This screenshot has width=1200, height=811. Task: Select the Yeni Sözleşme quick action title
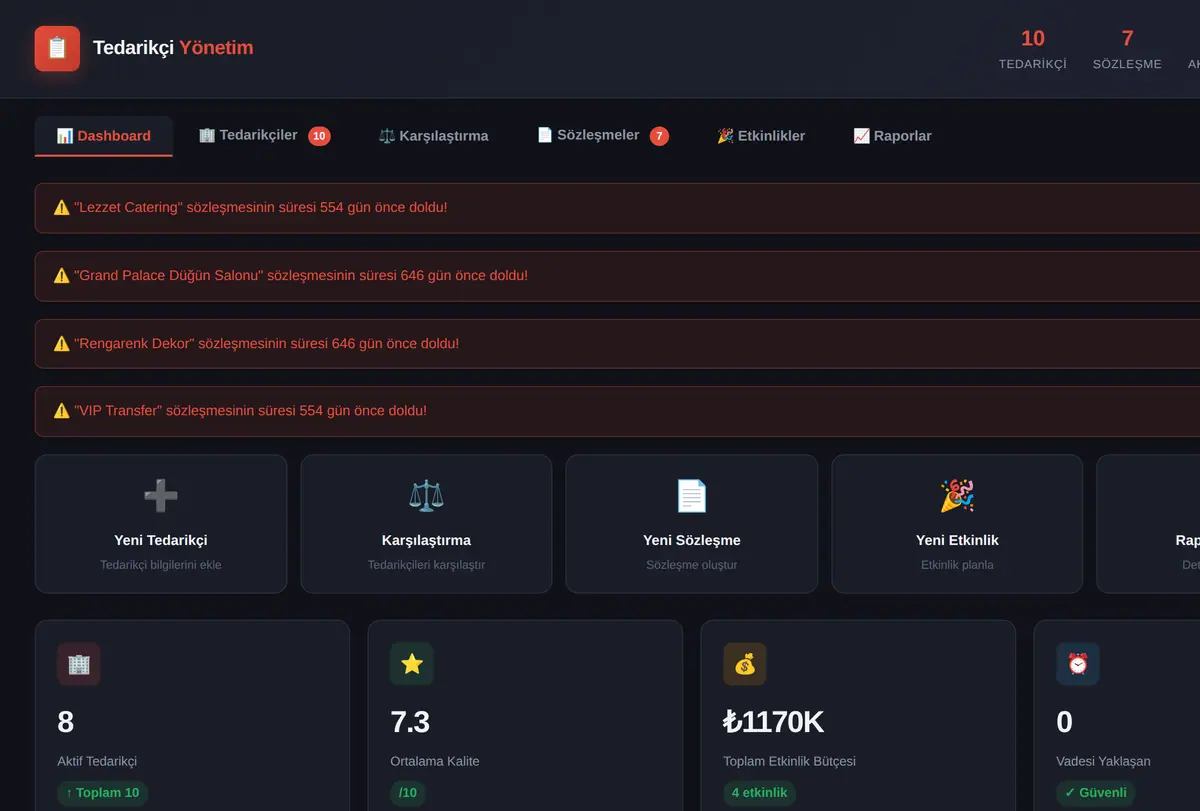pos(692,540)
